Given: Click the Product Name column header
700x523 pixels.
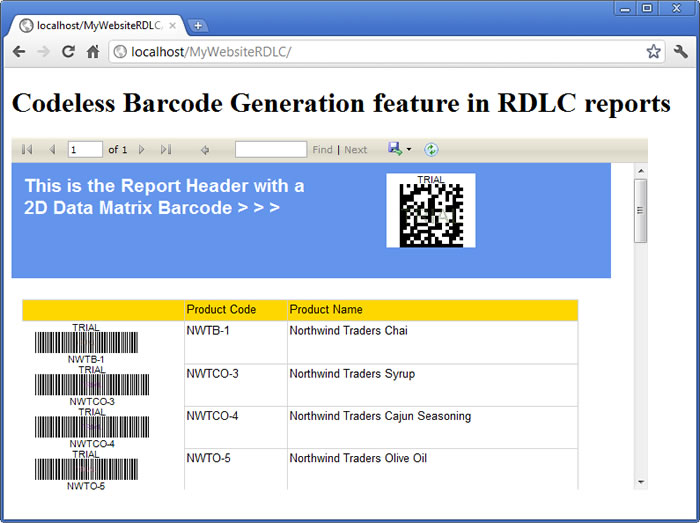Looking at the screenshot, I should click(433, 310).
